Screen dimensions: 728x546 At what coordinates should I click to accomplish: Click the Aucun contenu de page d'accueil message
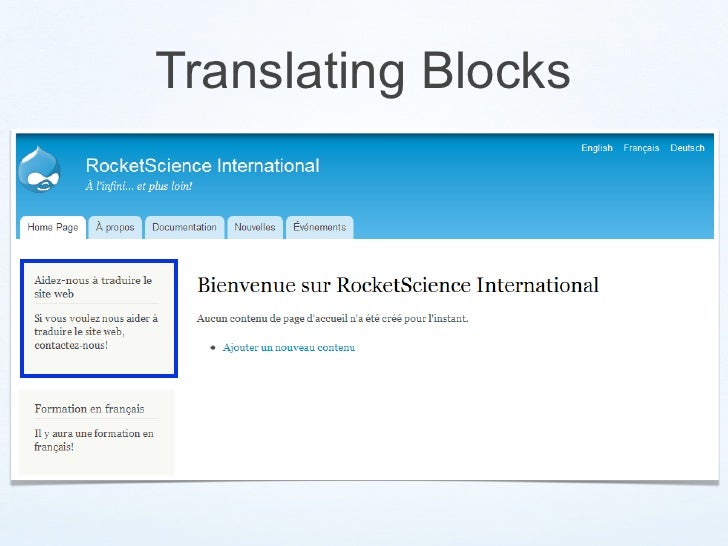pos(332,318)
